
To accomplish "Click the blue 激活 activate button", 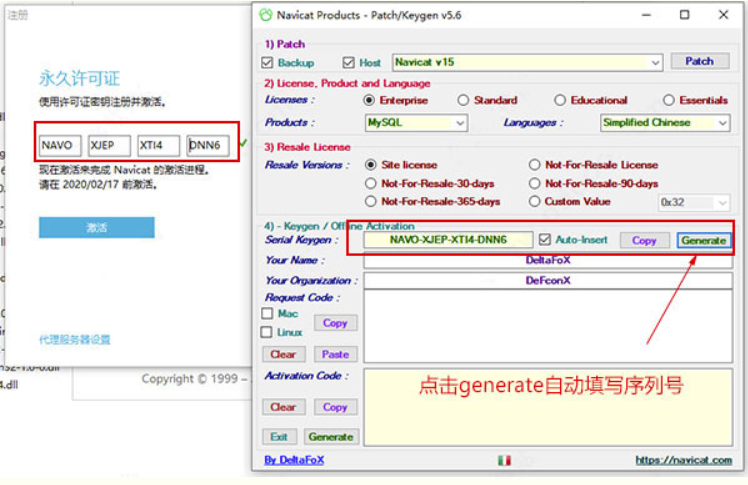I will pyautogui.click(x=97, y=227).
